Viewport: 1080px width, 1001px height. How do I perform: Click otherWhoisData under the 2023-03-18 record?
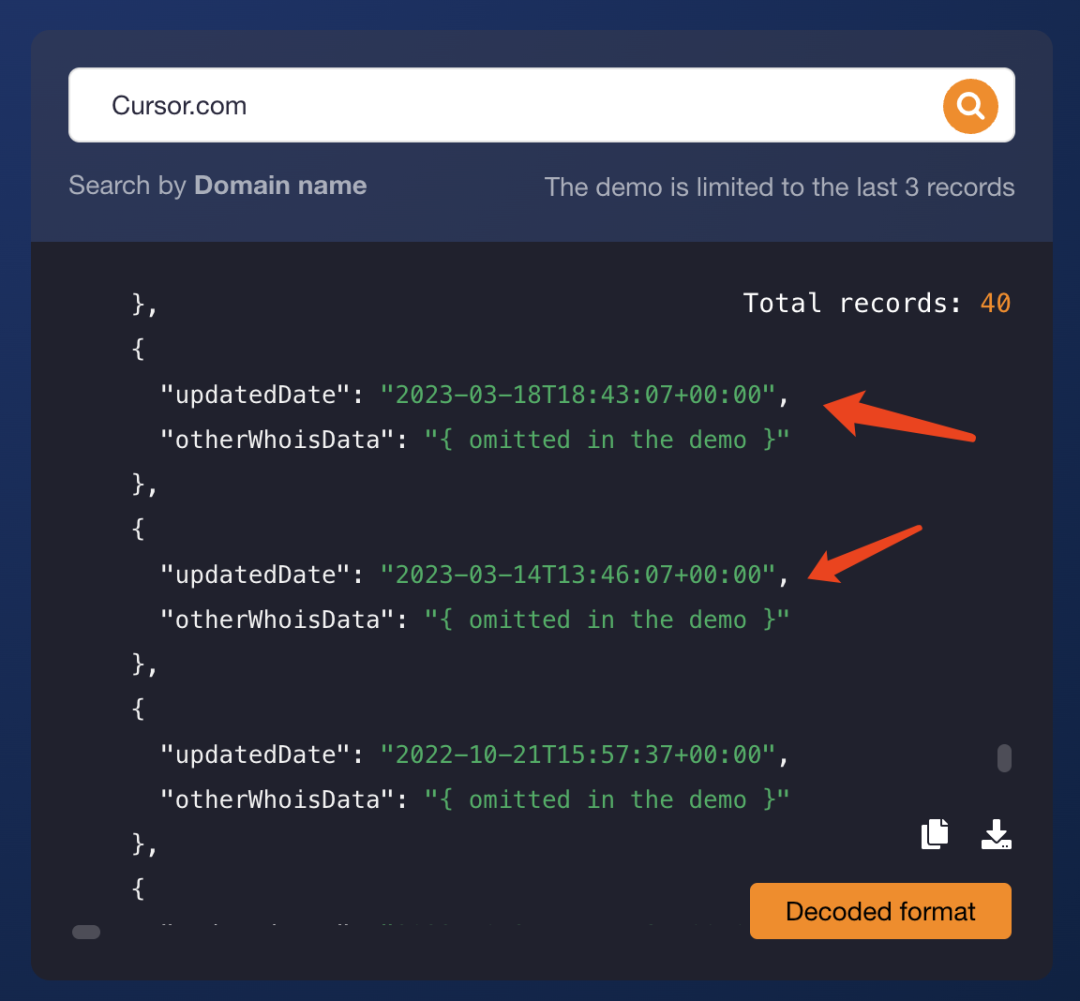pos(278,440)
